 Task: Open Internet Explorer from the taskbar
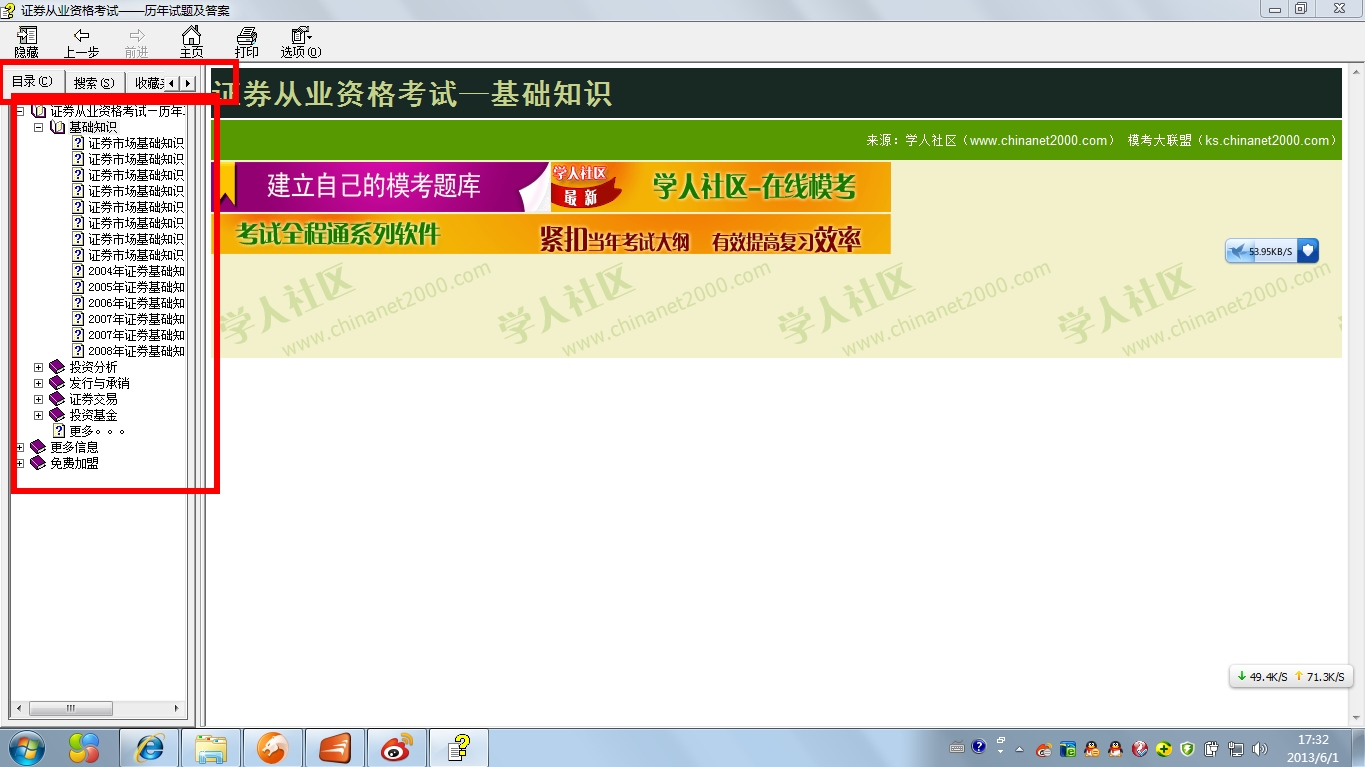(x=149, y=748)
